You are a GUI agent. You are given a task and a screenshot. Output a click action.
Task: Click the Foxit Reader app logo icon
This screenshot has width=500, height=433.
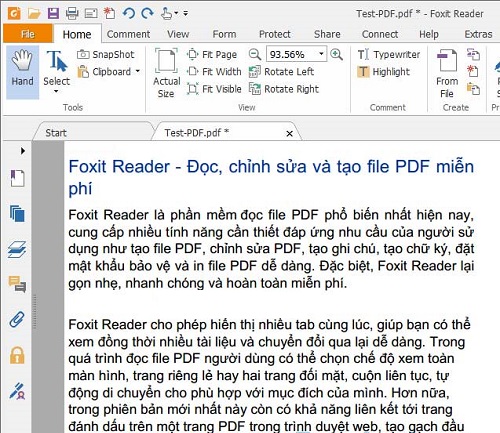tap(14, 13)
